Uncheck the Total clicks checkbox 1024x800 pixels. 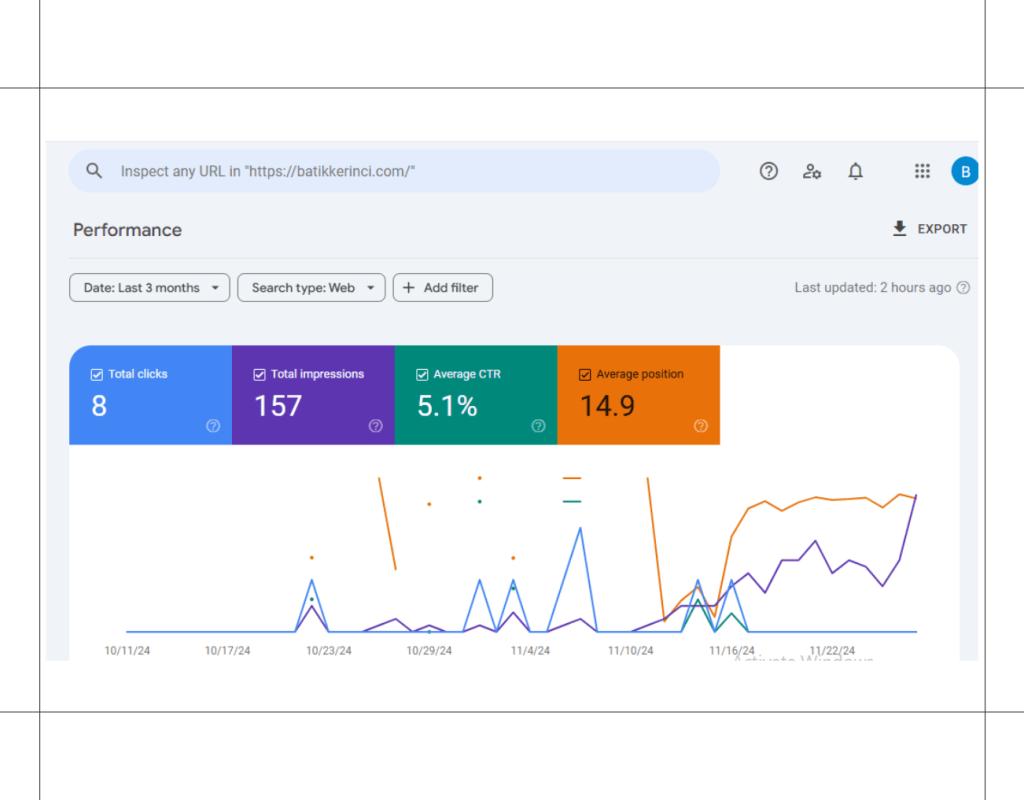pyautogui.click(x=97, y=375)
